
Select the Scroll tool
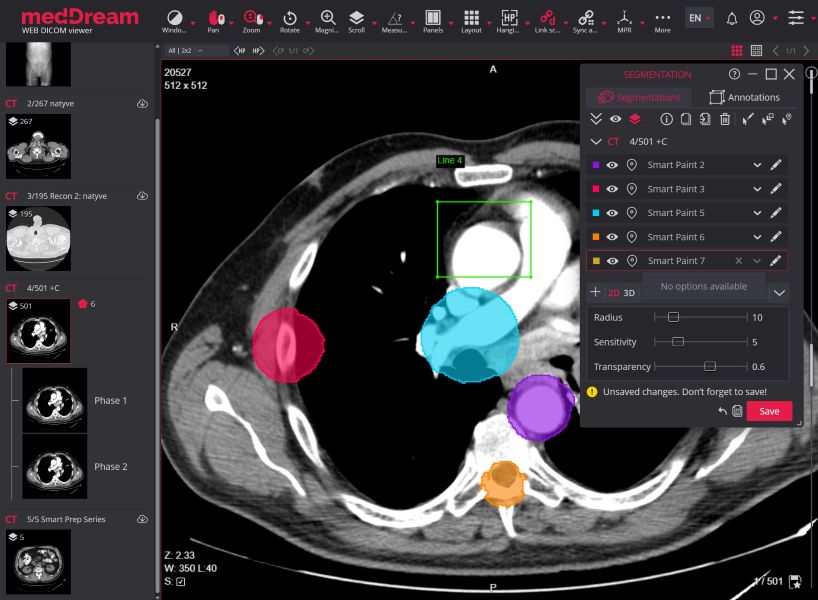(x=356, y=21)
